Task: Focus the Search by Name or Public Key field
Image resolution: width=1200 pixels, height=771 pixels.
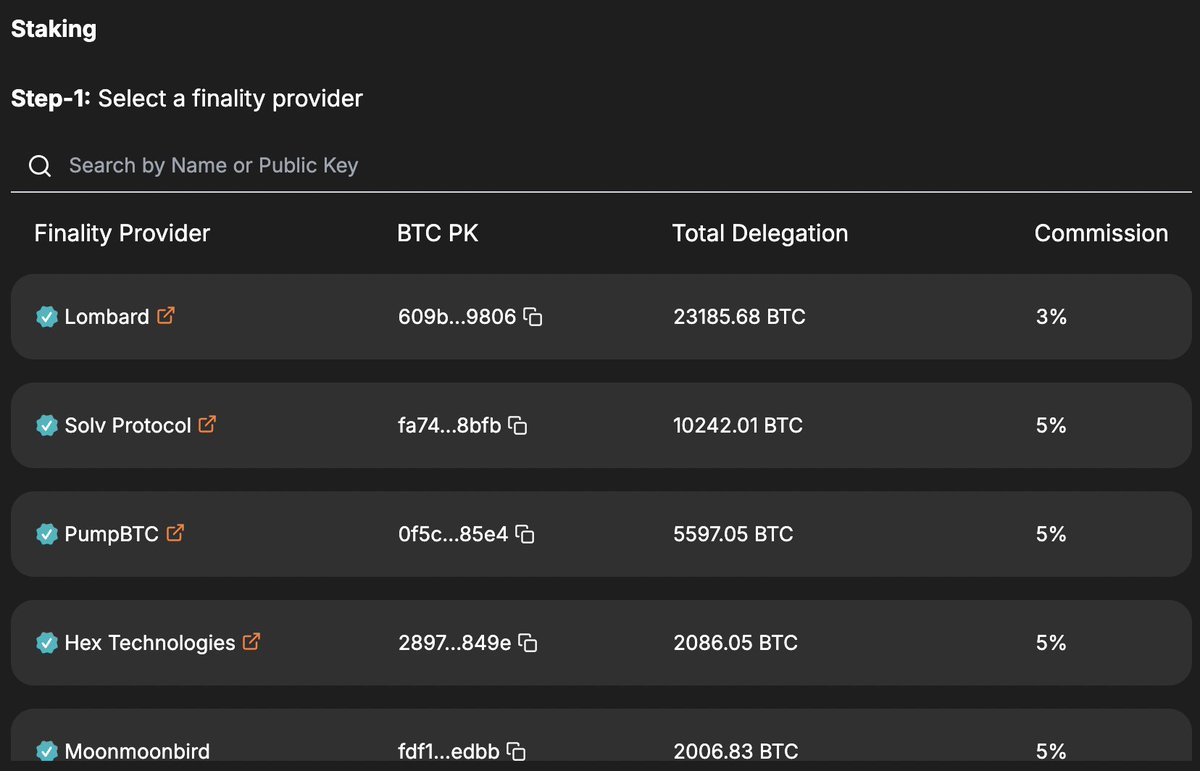Action: coord(601,166)
